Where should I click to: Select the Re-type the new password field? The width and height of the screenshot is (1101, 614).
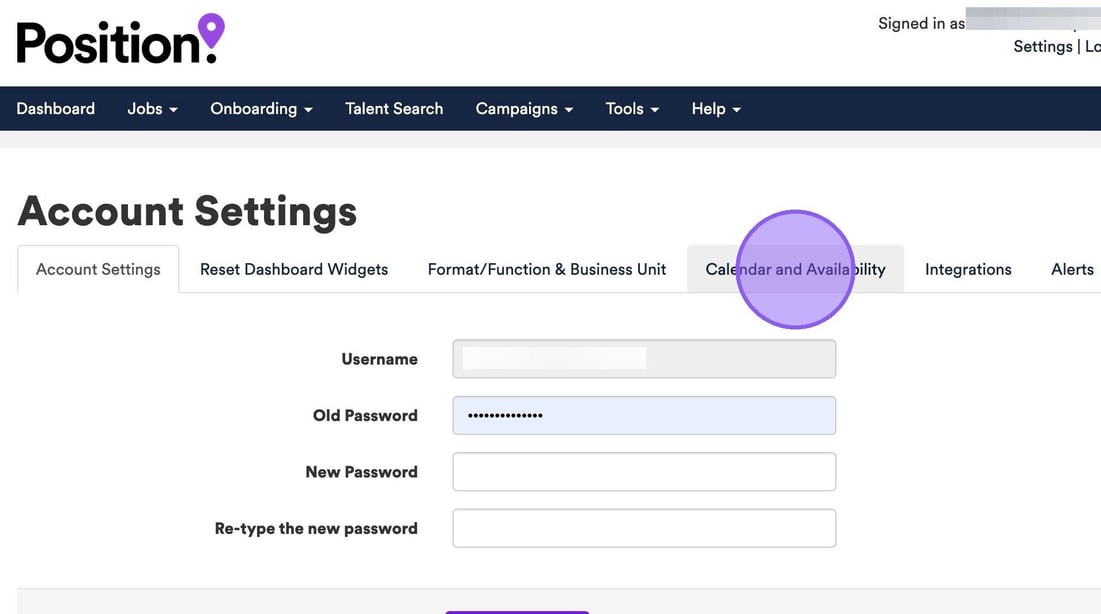tap(644, 528)
